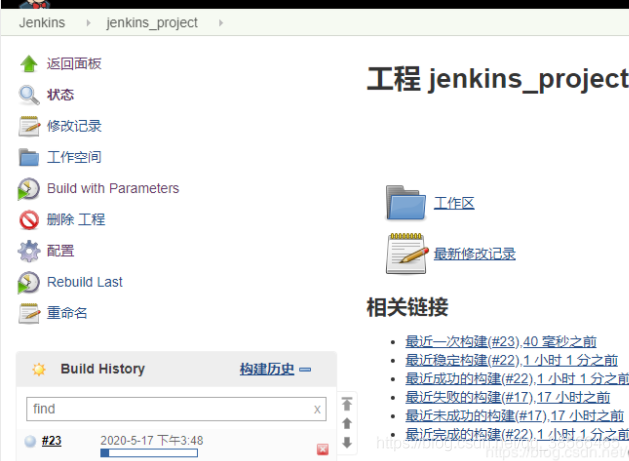
Task: Open 配置 in the side menu
Action: (x=61, y=251)
